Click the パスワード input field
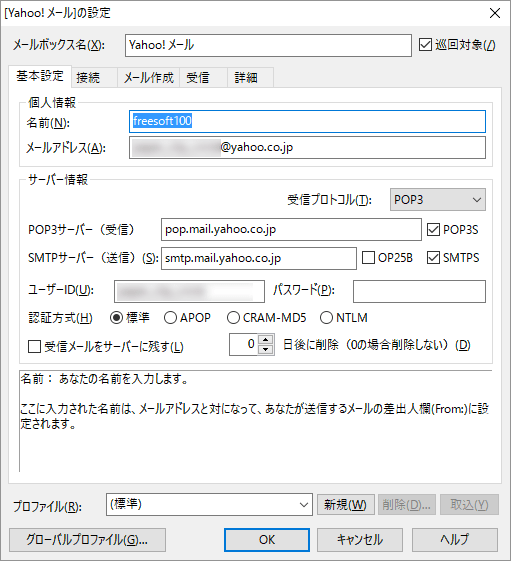The height and width of the screenshot is (561, 511). click(x=419, y=291)
